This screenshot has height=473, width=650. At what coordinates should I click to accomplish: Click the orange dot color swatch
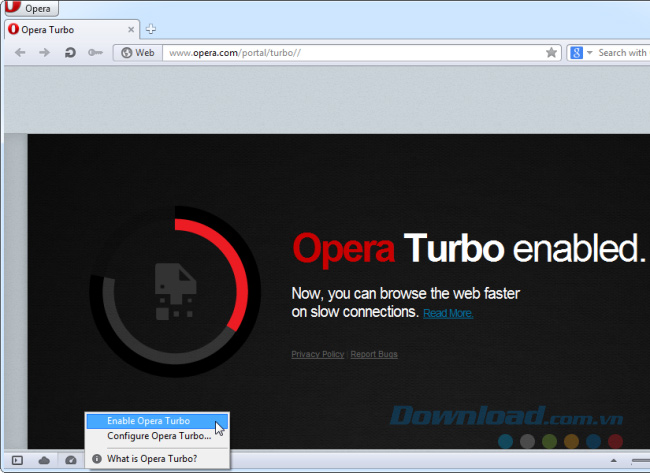click(x=571, y=441)
